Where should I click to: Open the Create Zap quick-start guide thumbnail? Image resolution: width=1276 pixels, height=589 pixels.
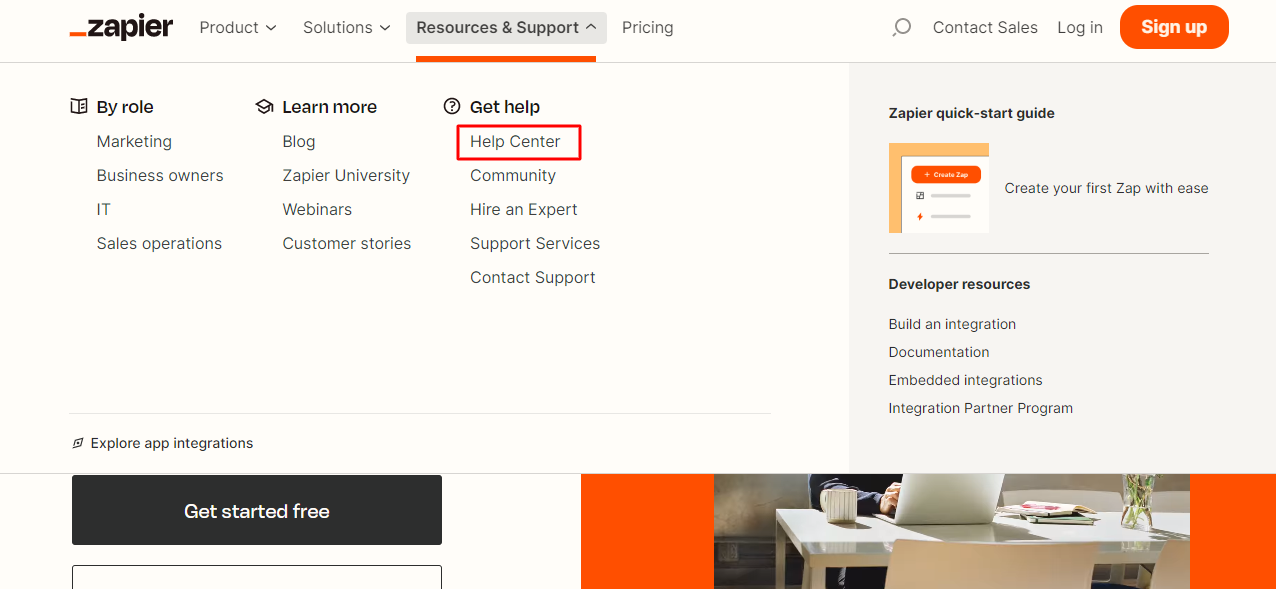[x=938, y=188]
